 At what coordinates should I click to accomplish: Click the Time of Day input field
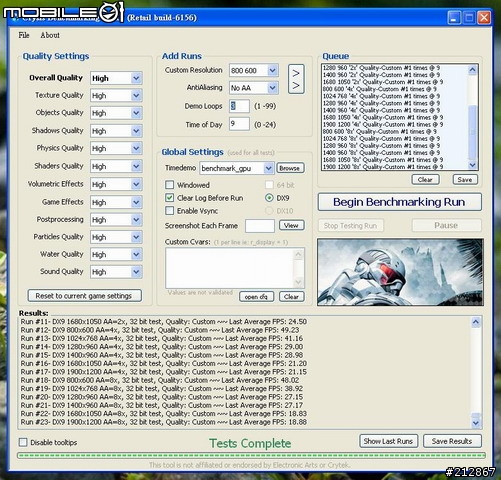click(x=239, y=124)
